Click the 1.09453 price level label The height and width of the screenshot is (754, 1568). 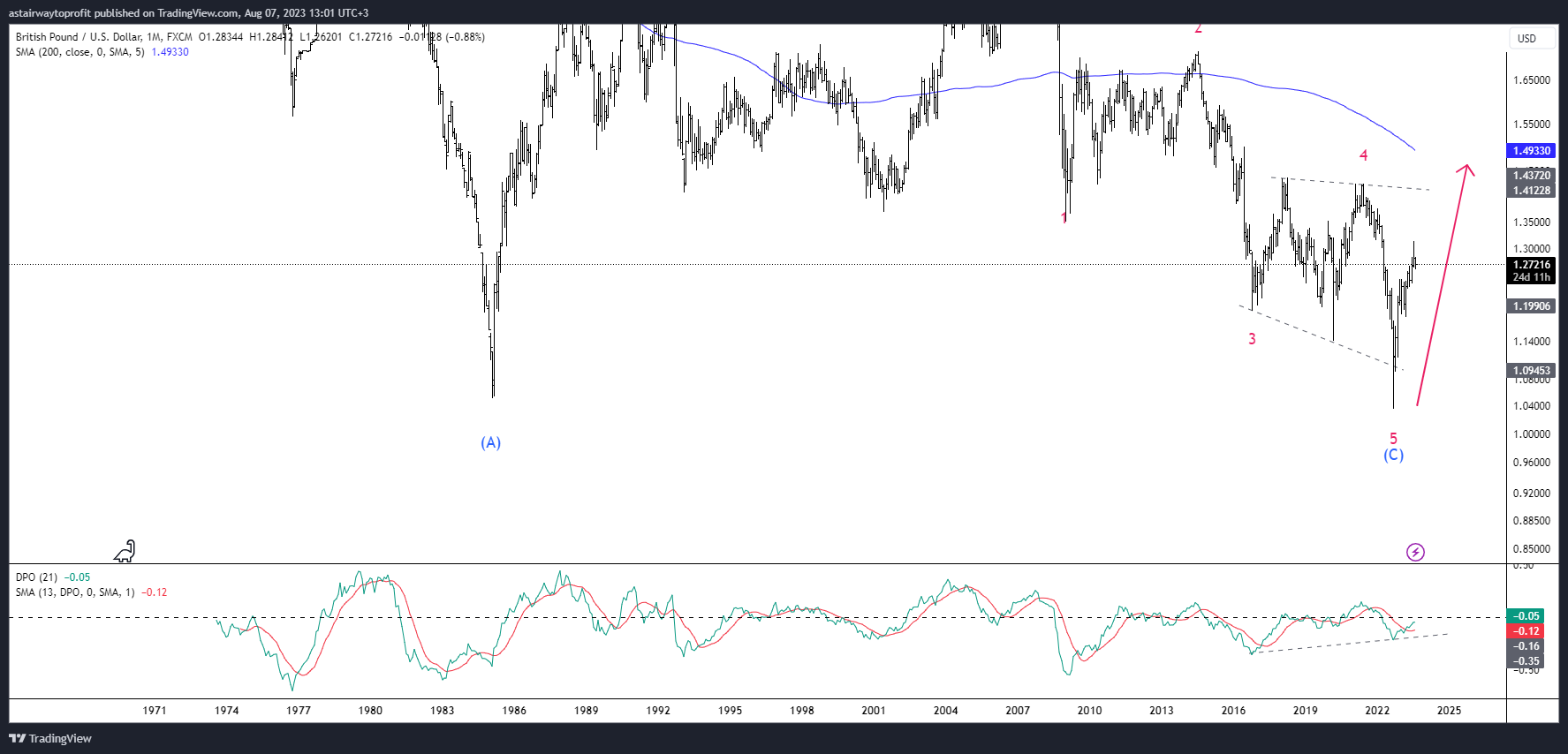tap(1532, 371)
